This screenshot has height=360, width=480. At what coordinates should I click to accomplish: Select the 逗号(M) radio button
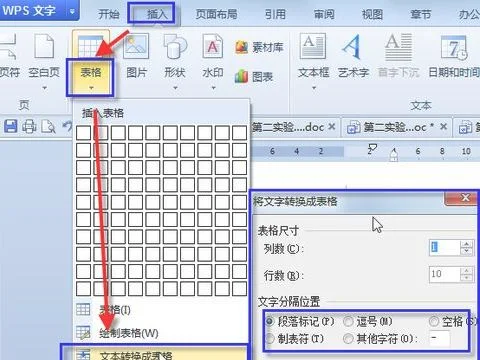348,321
